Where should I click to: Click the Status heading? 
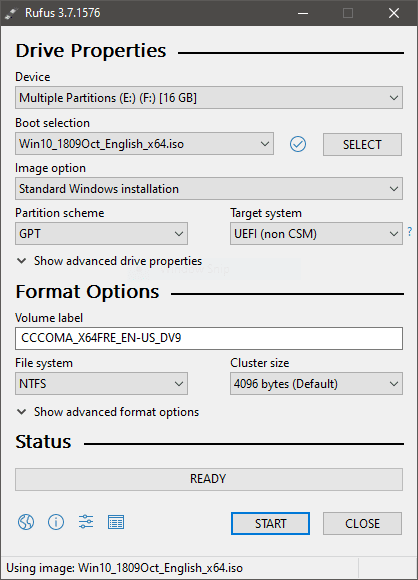43,442
